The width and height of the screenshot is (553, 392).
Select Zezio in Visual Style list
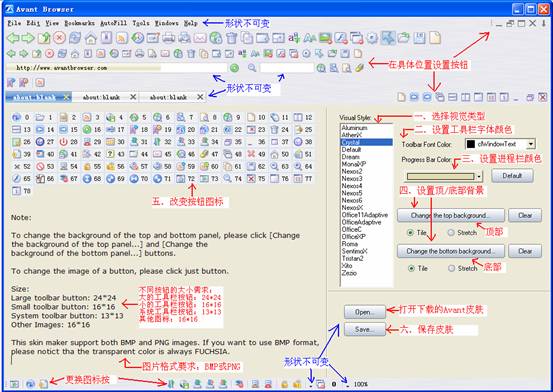click(x=366, y=273)
